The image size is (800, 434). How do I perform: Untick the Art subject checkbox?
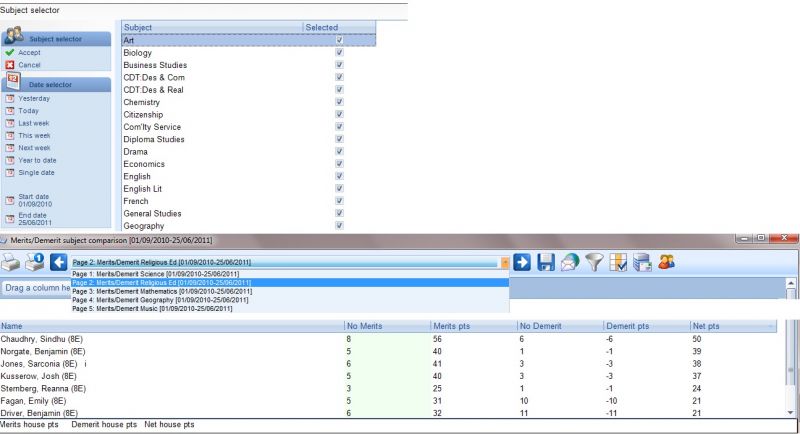[339, 40]
